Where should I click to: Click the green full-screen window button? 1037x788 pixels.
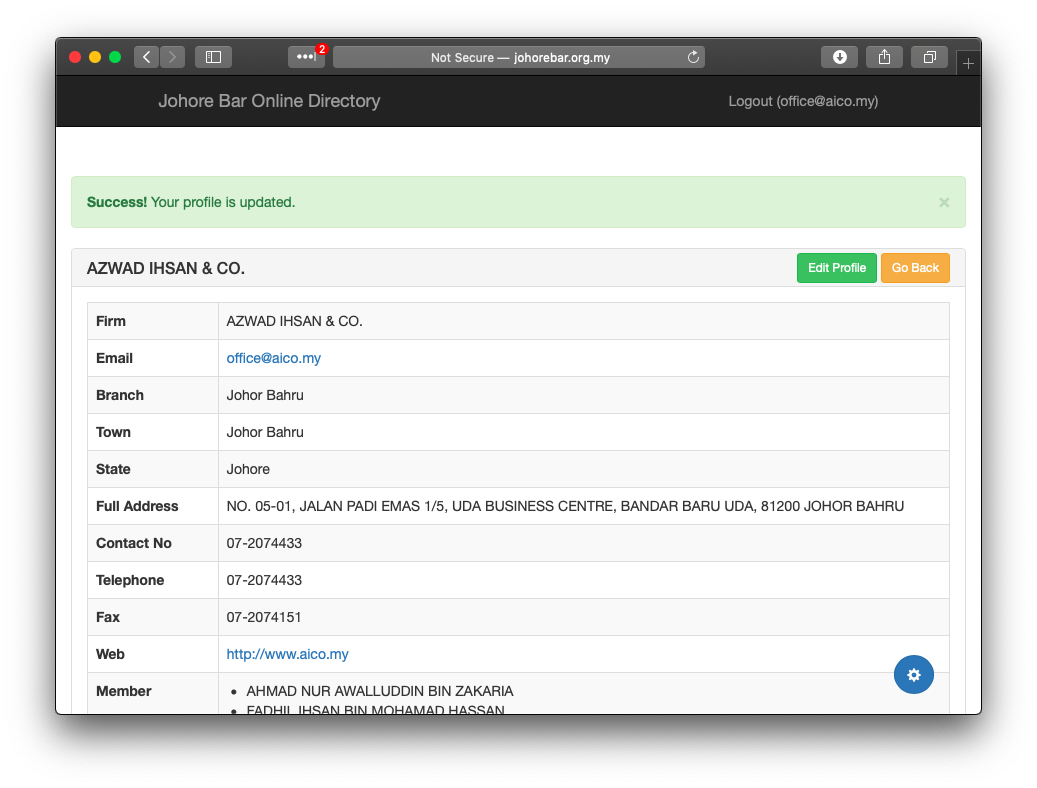pyautogui.click(x=115, y=57)
